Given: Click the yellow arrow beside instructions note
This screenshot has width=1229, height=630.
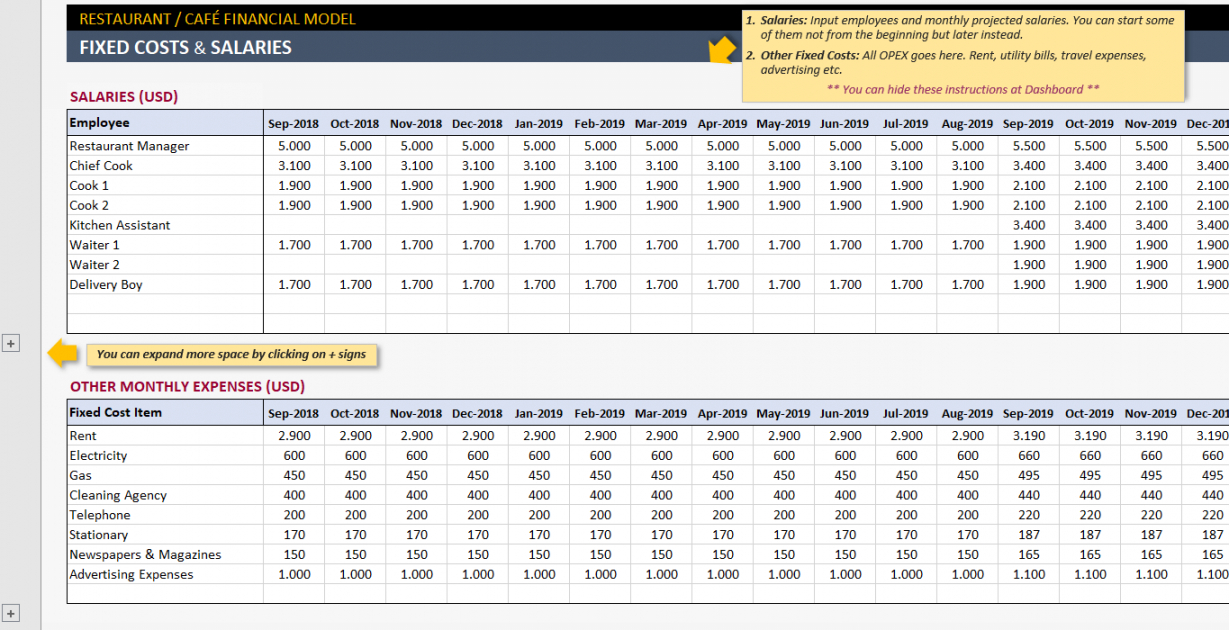Looking at the screenshot, I should (x=721, y=51).
